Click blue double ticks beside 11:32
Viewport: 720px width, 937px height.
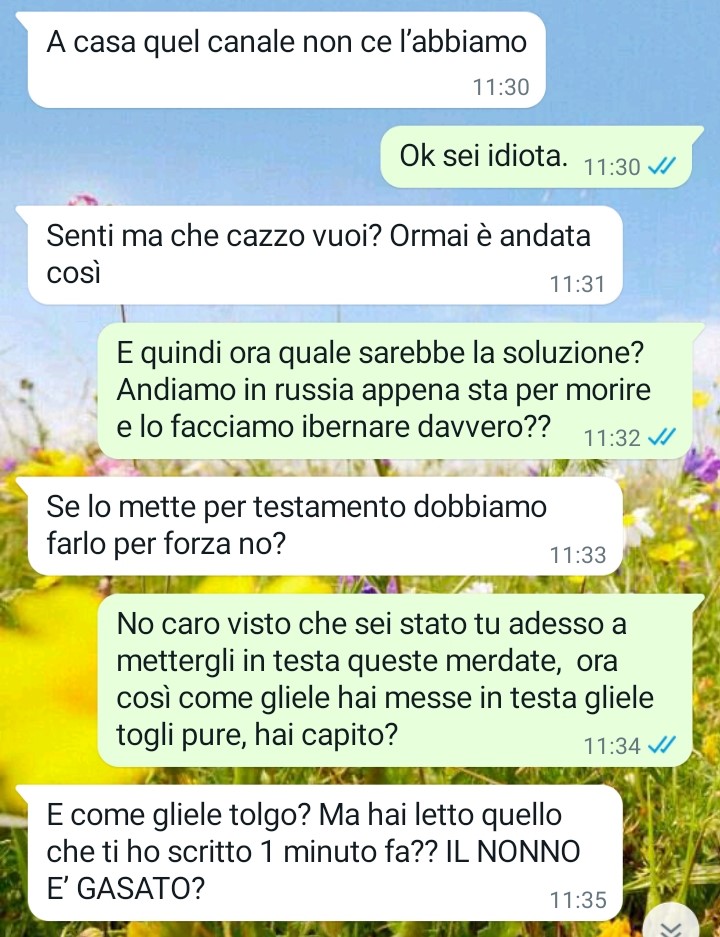point(661,437)
